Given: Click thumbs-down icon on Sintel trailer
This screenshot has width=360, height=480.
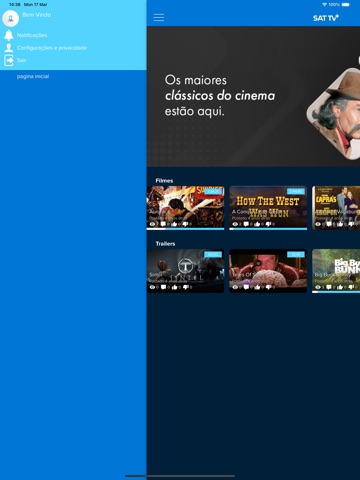Looking at the screenshot, I should pos(186,287).
